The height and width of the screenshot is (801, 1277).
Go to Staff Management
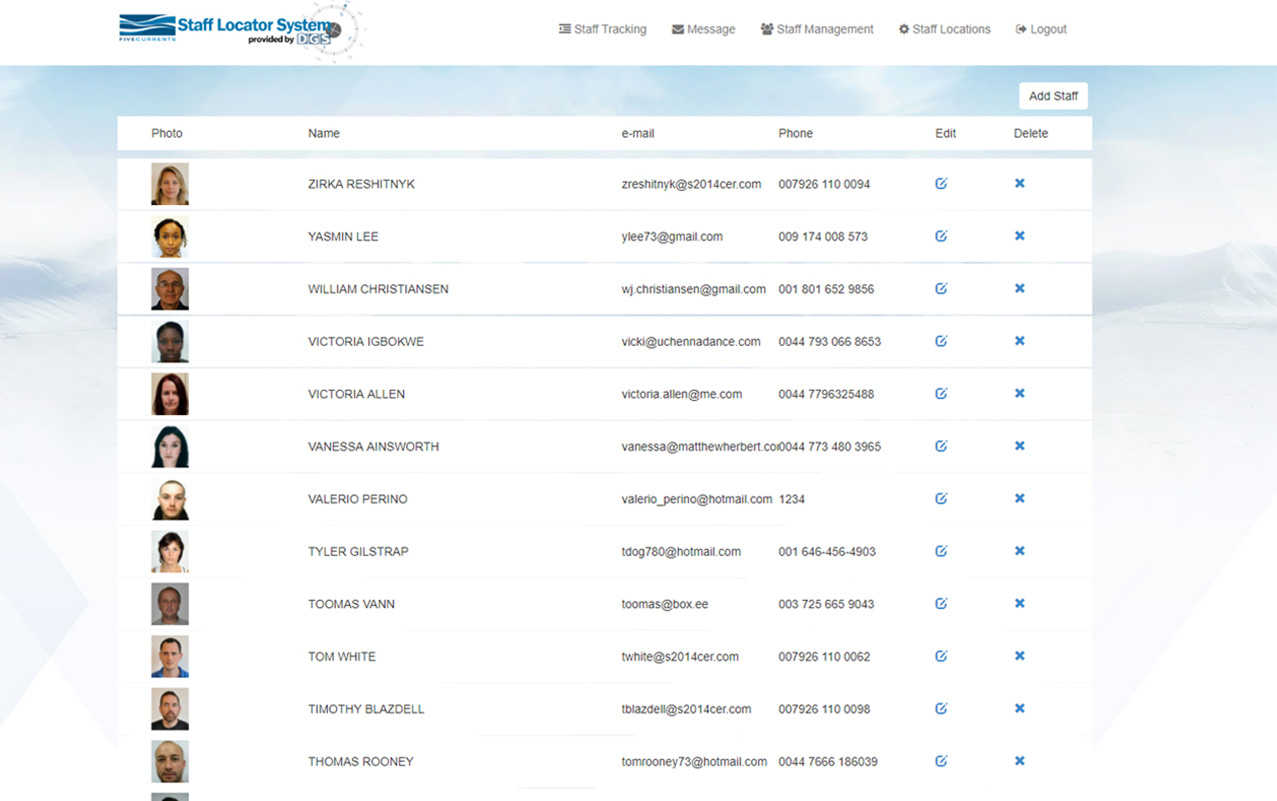pos(817,29)
